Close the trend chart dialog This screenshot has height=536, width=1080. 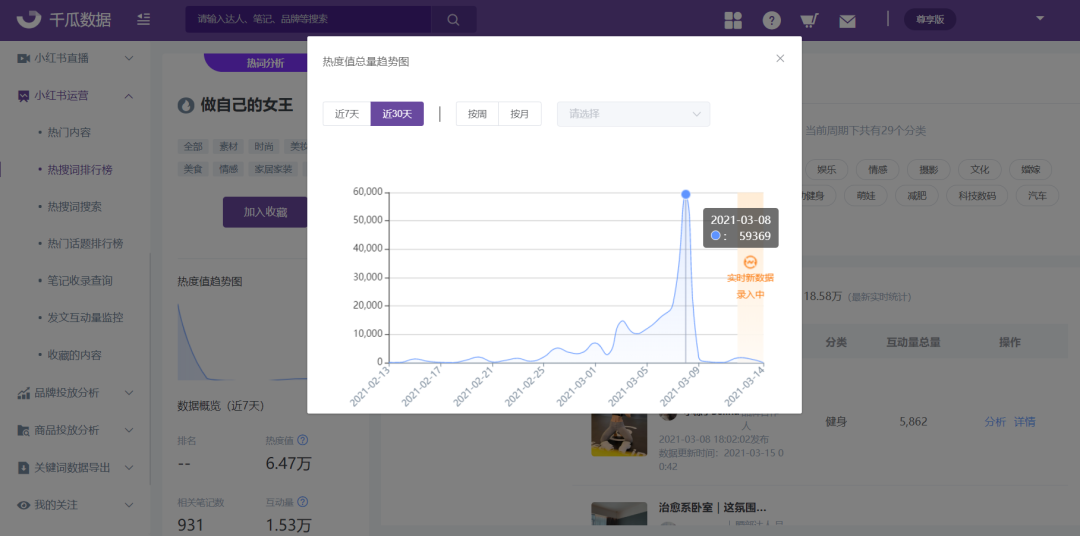coord(780,58)
